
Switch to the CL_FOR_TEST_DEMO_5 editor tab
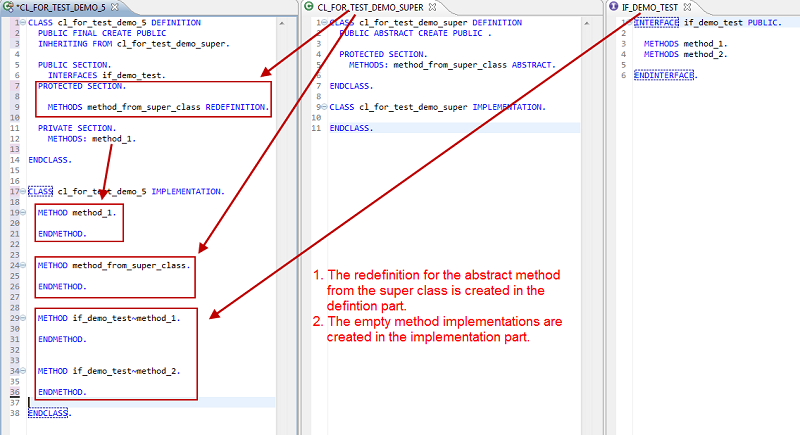(61, 7)
